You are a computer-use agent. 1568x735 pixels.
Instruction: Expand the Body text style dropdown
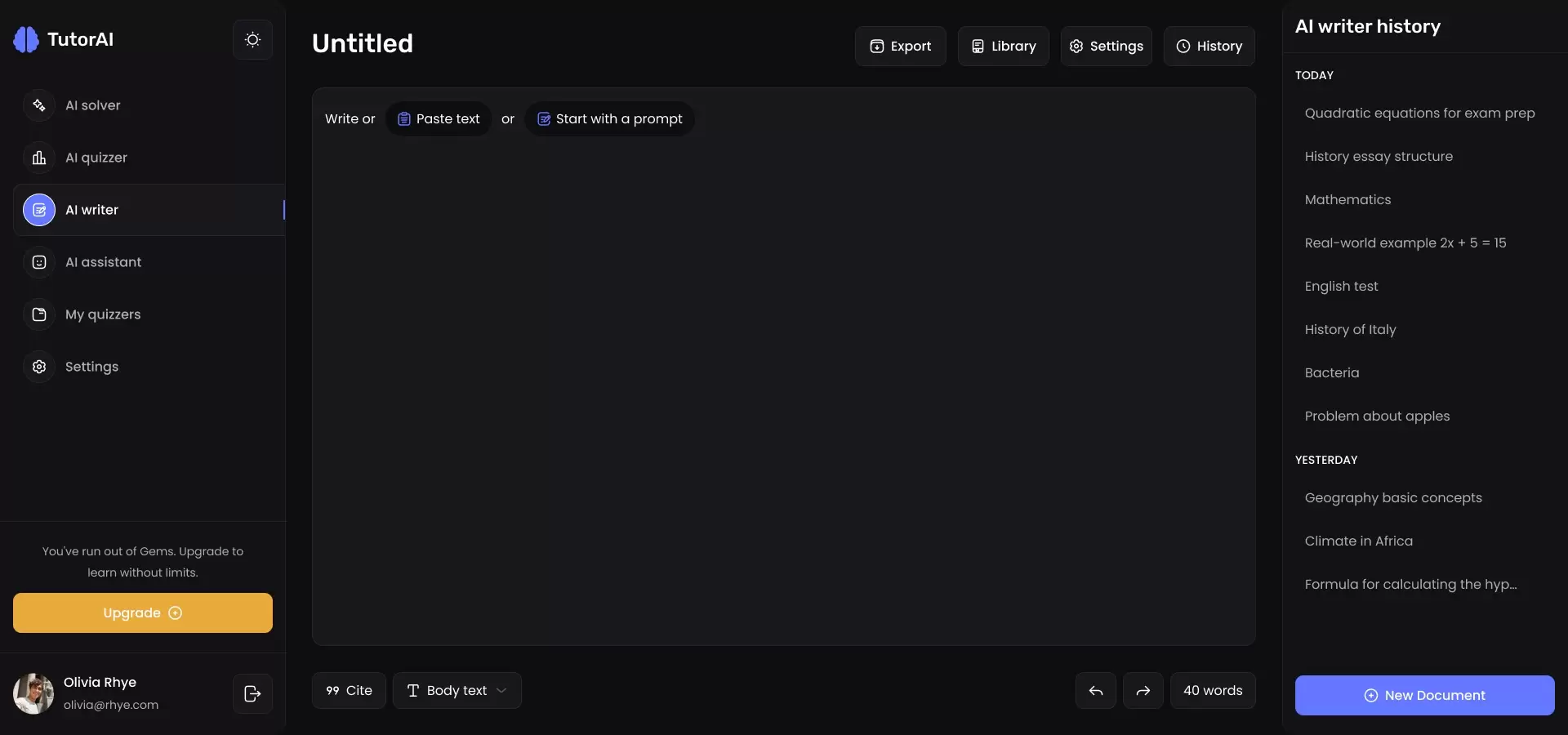tap(457, 691)
